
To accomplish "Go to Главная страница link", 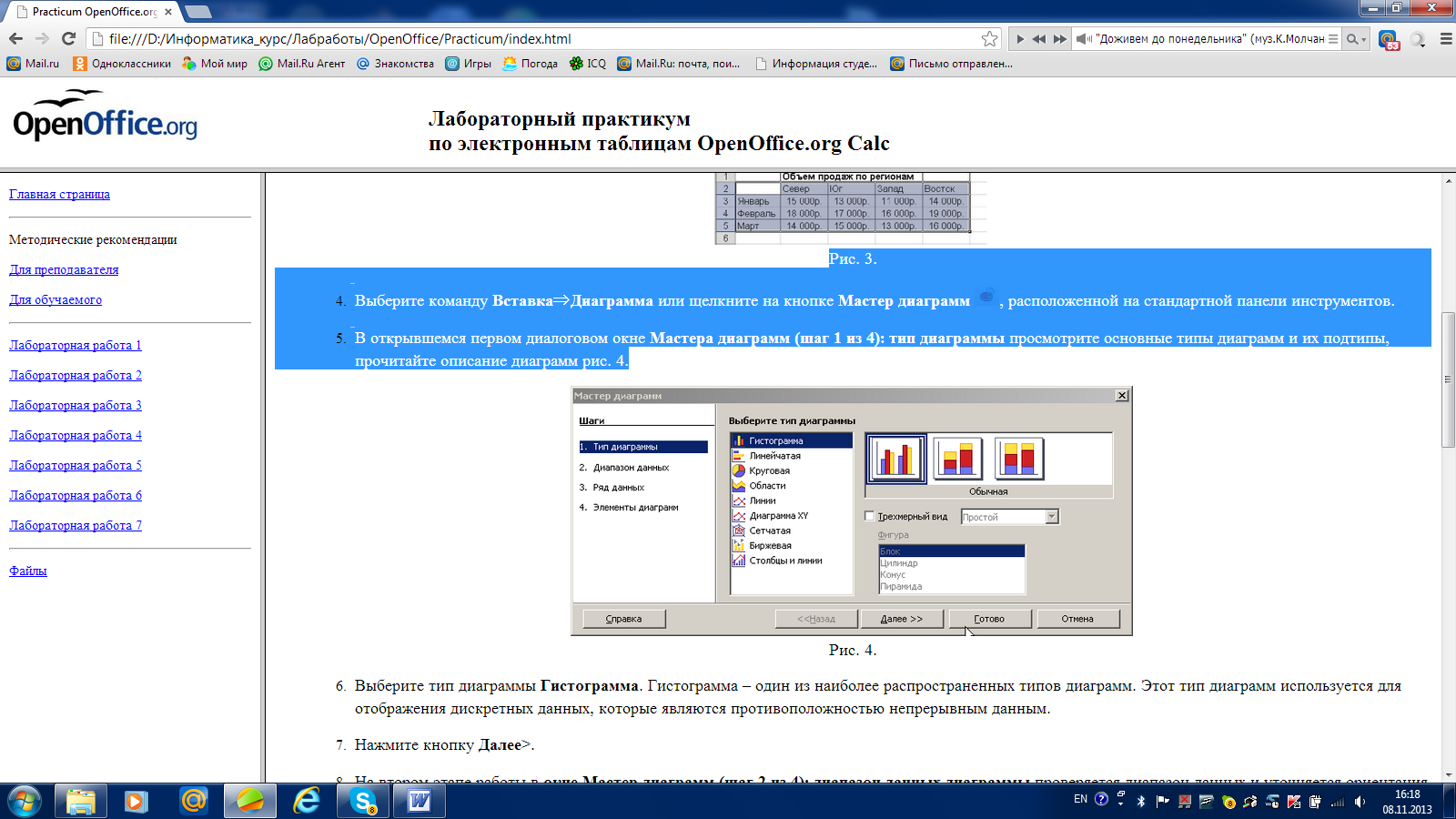I will point(59,194).
